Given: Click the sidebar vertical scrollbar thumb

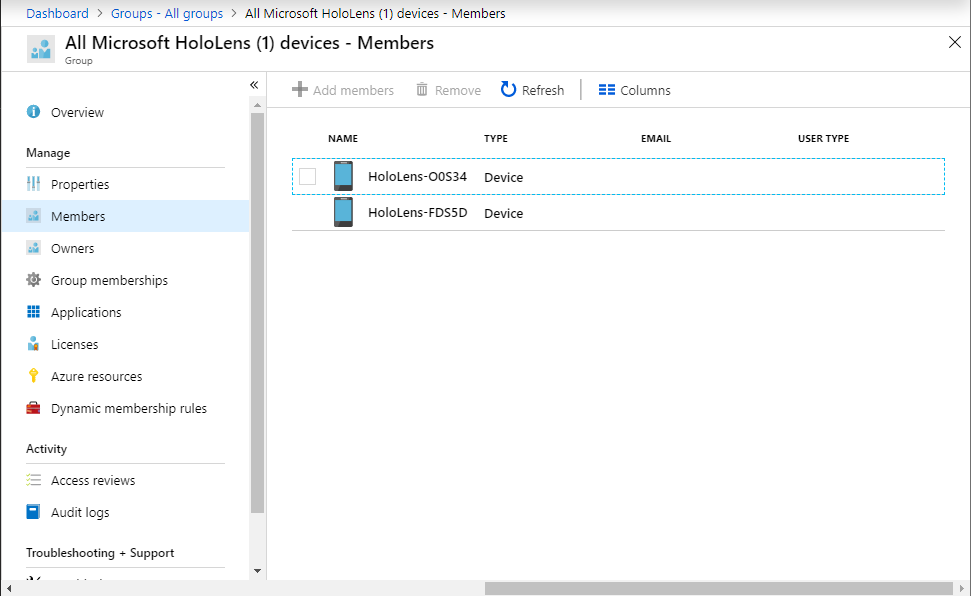Looking at the screenshot, I should point(258,313).
